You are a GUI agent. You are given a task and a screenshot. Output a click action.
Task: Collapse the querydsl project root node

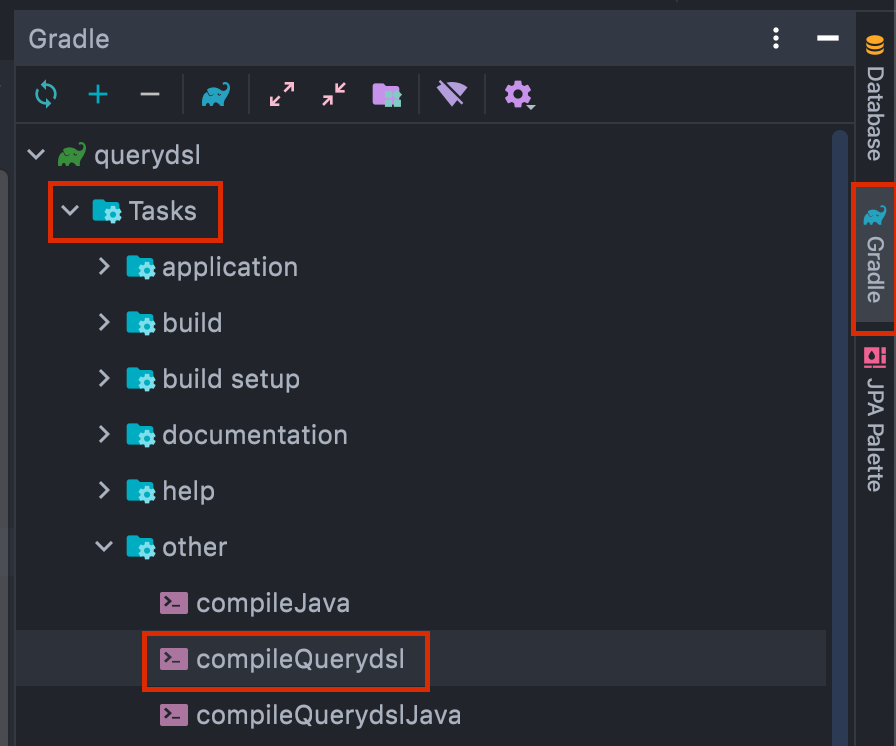click(36, 155)
